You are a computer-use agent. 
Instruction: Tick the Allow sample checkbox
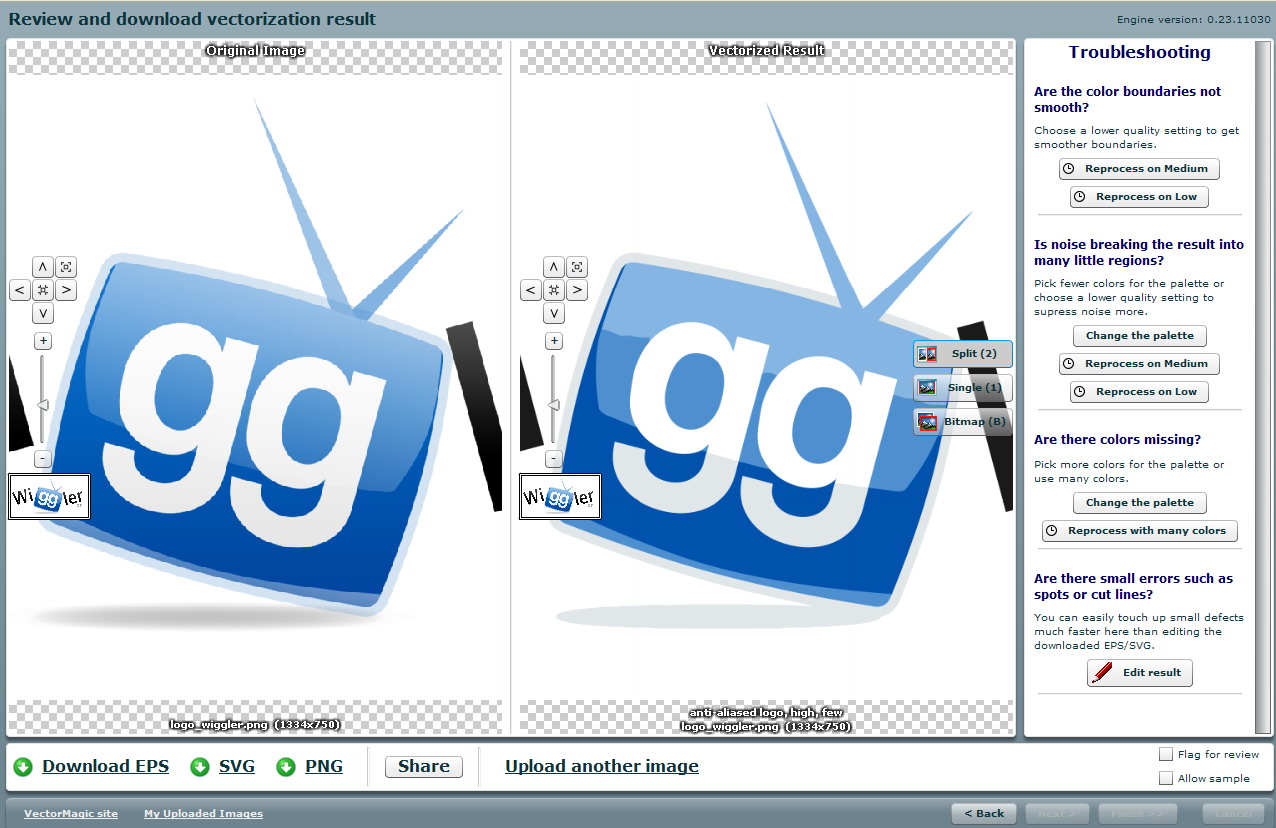[1165, 778]
